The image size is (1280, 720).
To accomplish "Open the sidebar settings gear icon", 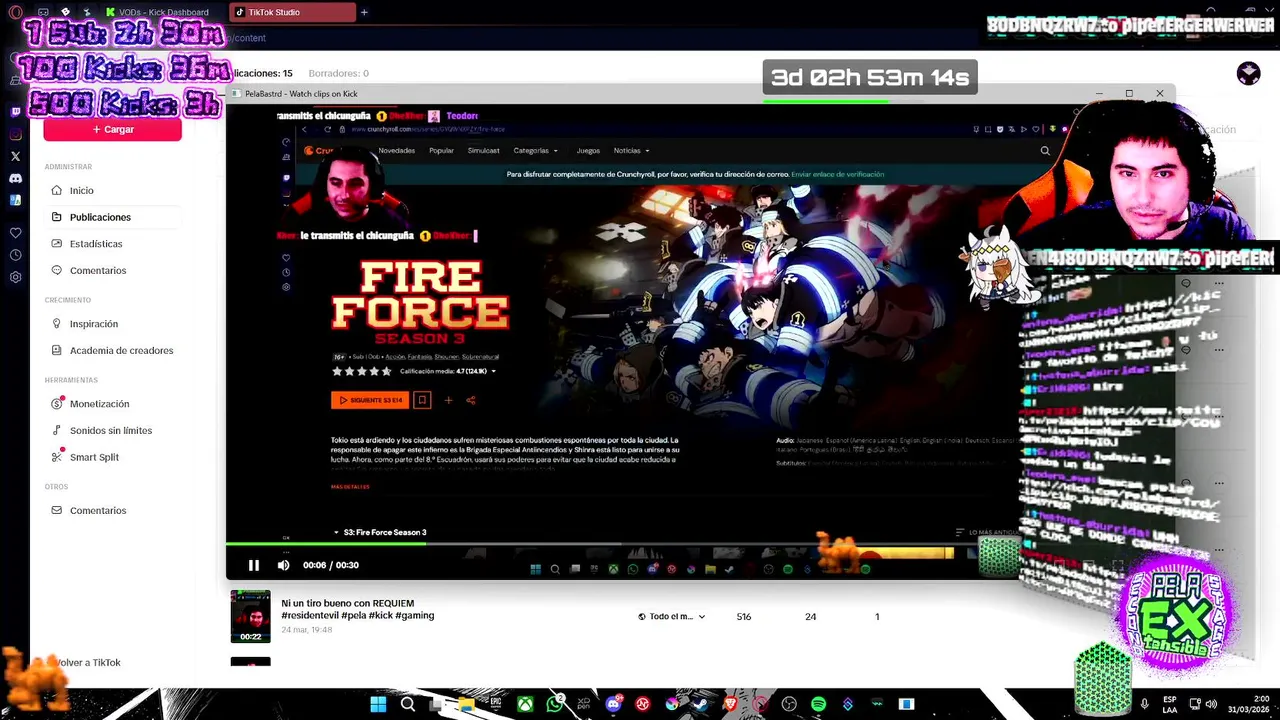I will (15, 277).
